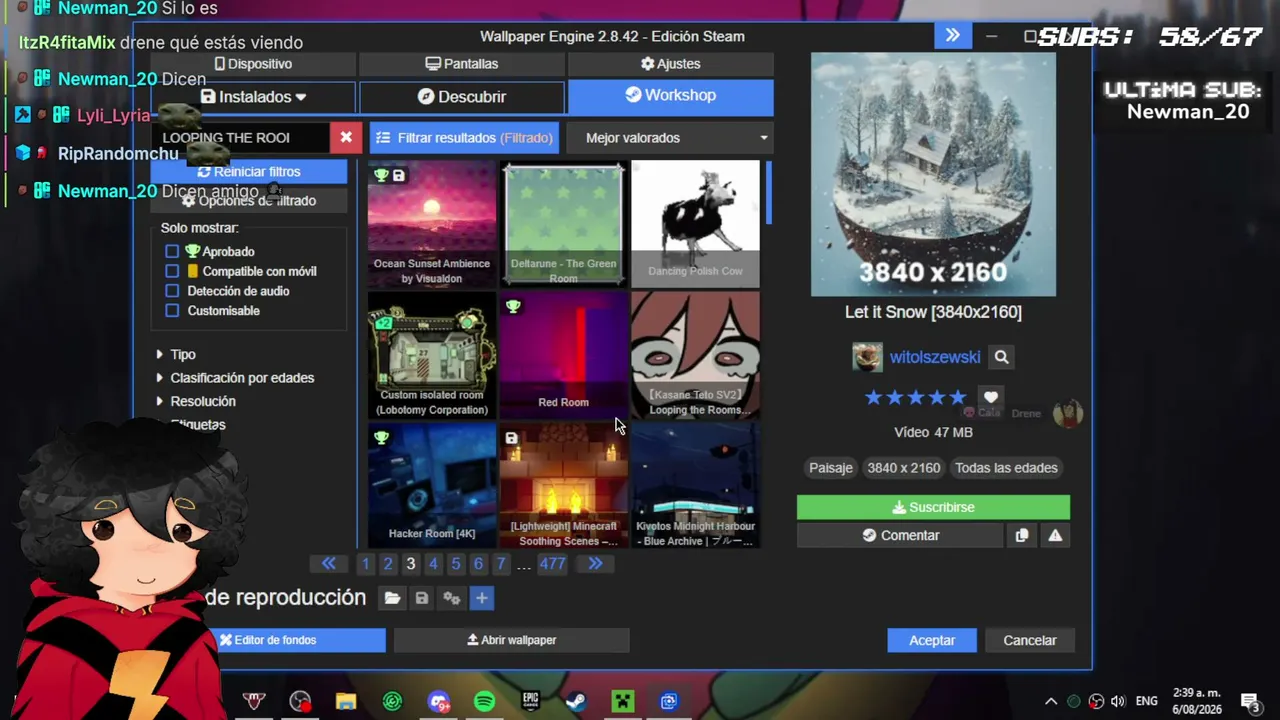1280x720 pixels.
Task: Open Steam from the taskbar
Action: 576,701
